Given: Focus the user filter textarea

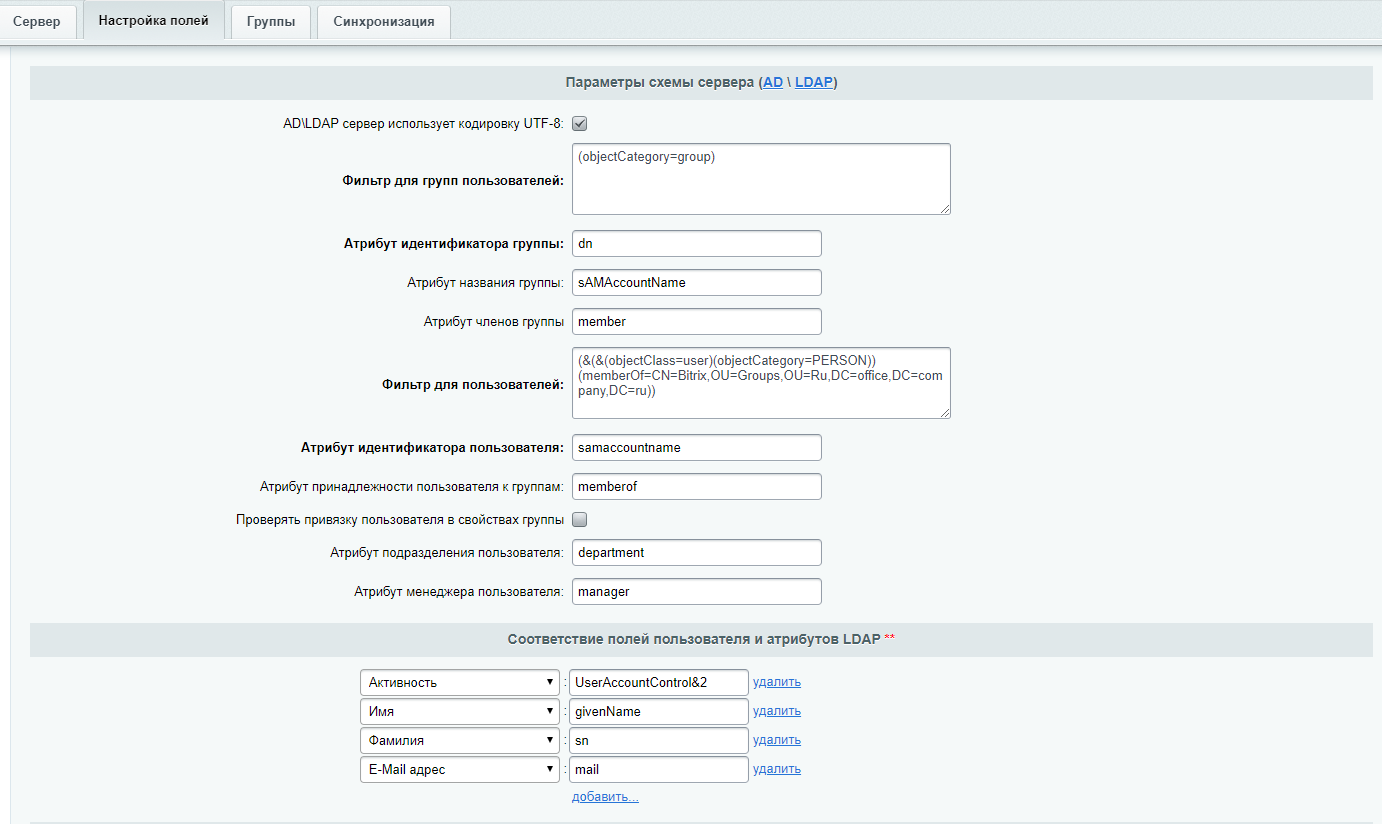Looking at the screenshot, I should pos(761,383).
